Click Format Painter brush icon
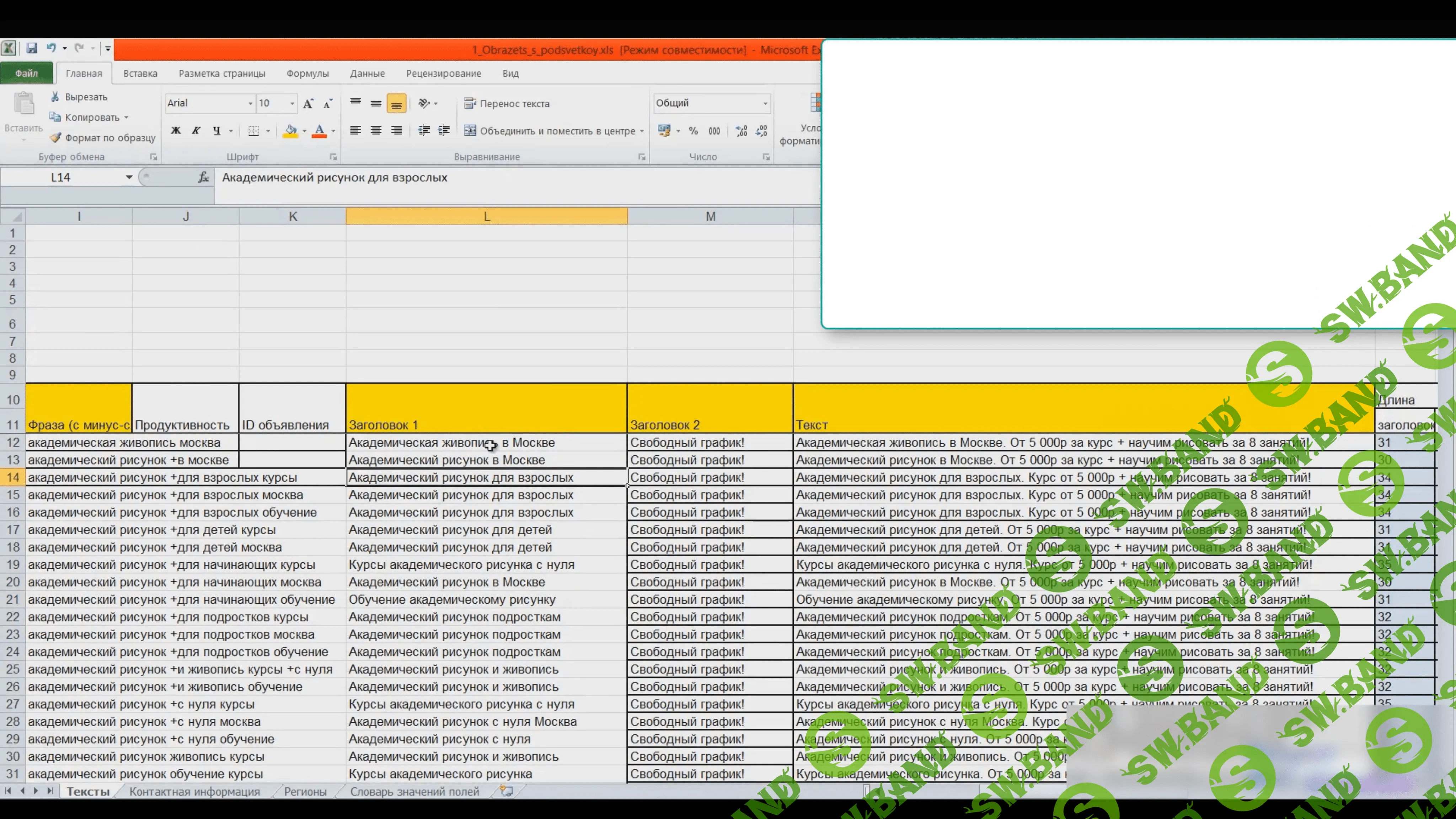 pos(55,137)
